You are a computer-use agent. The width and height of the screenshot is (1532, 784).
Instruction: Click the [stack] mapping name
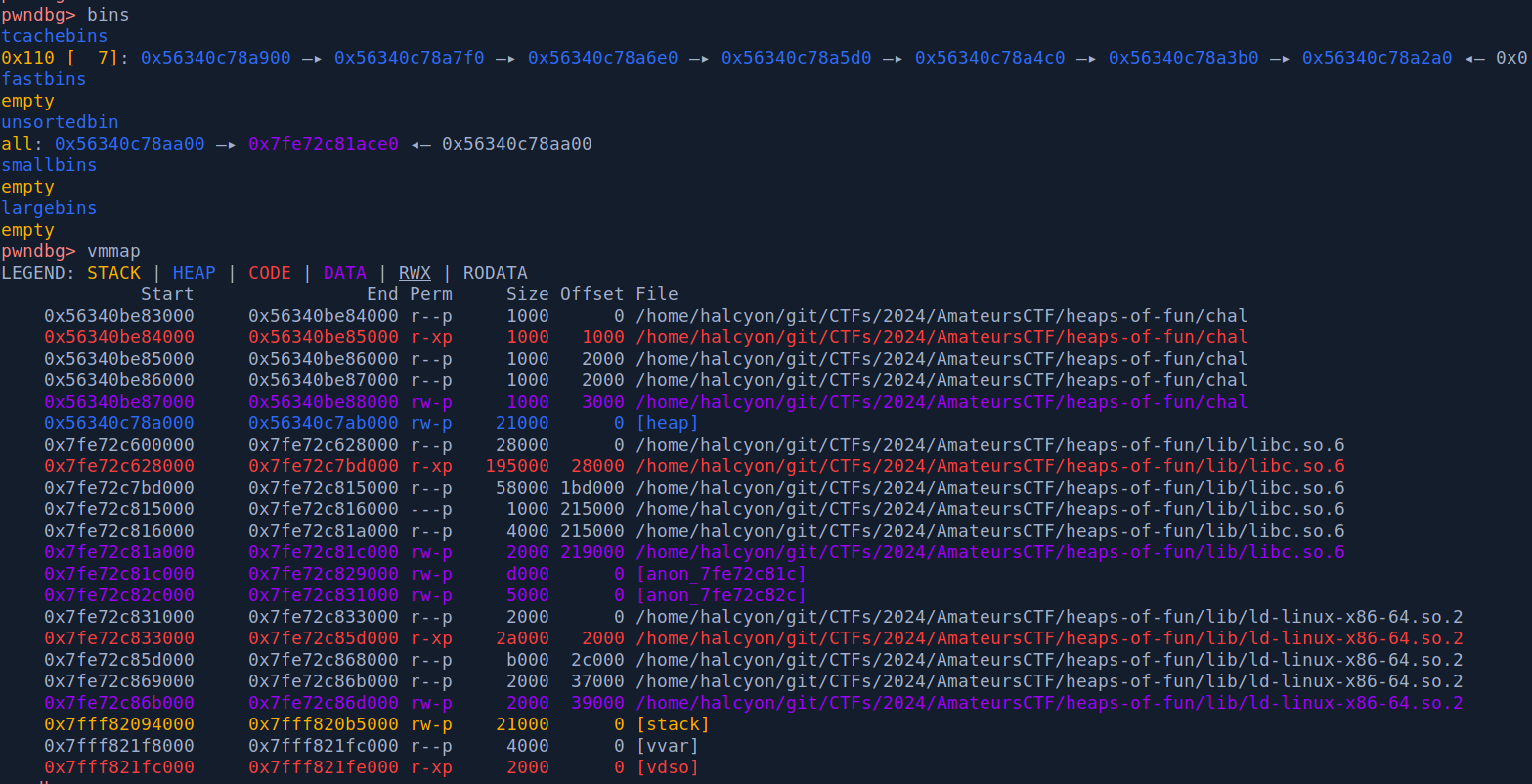(x=673, y=724)
